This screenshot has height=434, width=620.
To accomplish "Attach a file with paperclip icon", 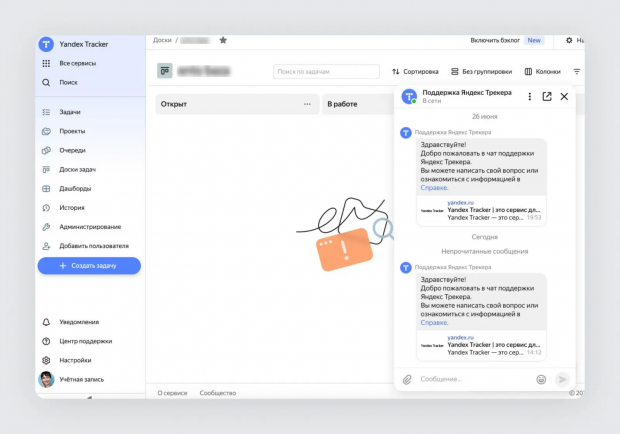I will (407, 379).
